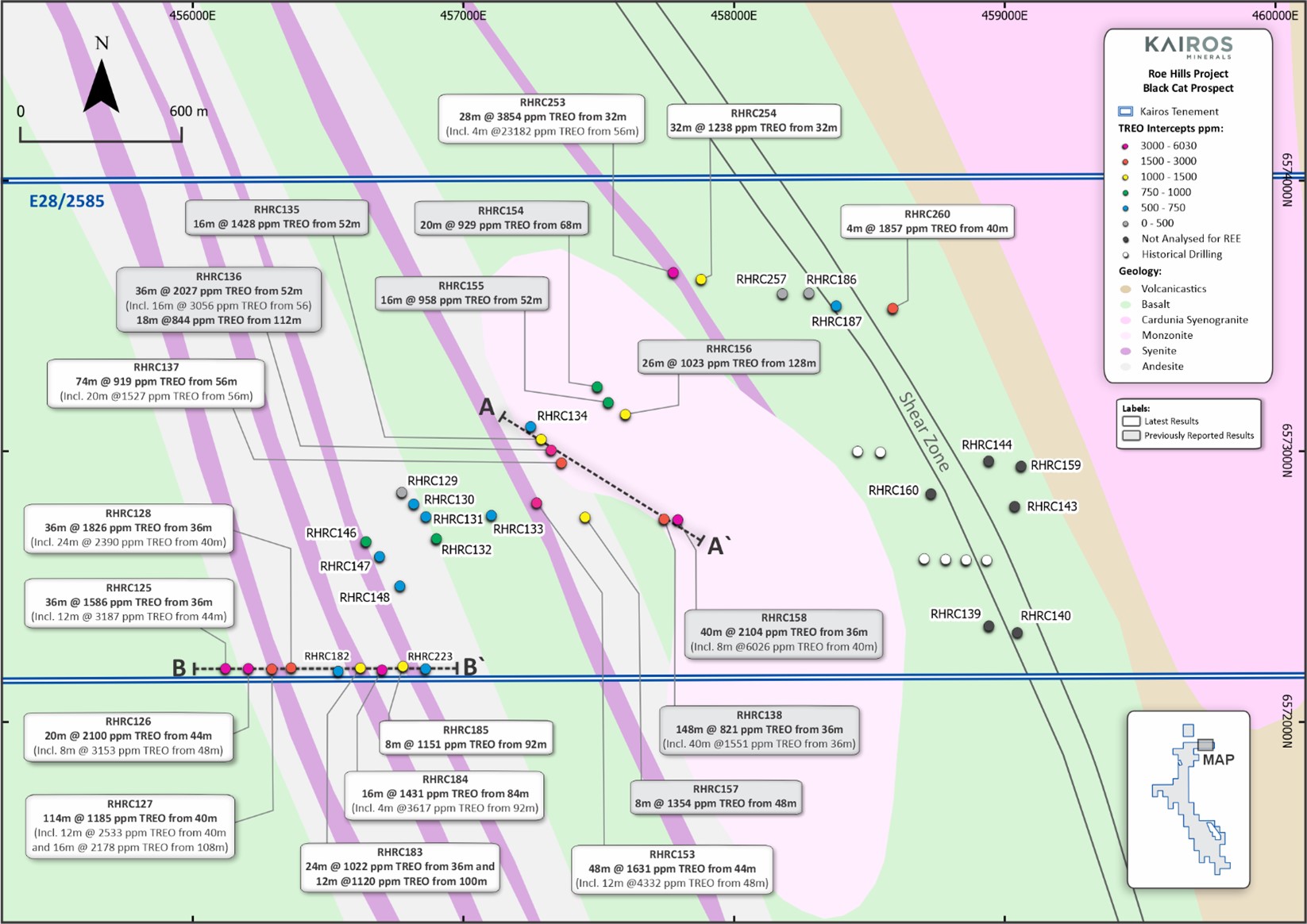Click the Volcanicastics geology swatch

click(1125, 289)
